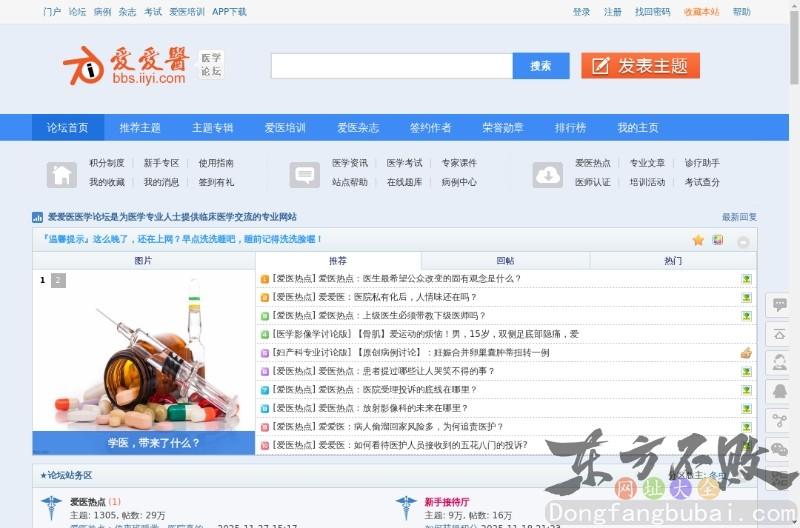This screenshot has width=800, height=528.
Task: Click the syringe and pills carousel image
Action: click(x=143, y=351)
